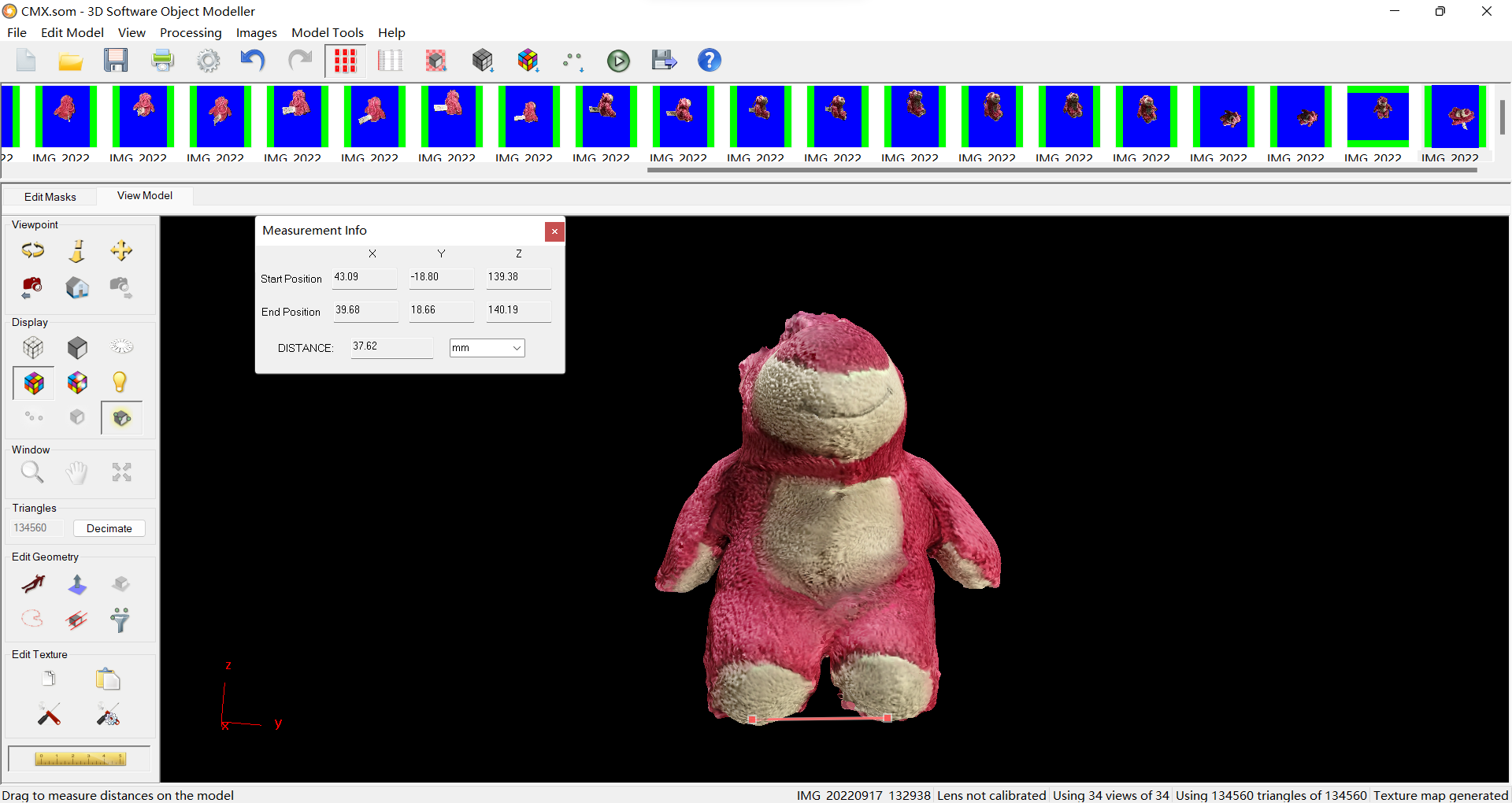Image resolution: width=1512 pixels, height=803 pixels.
Task: Select the magnifier zoom window tool
Action: coord(32,472)
